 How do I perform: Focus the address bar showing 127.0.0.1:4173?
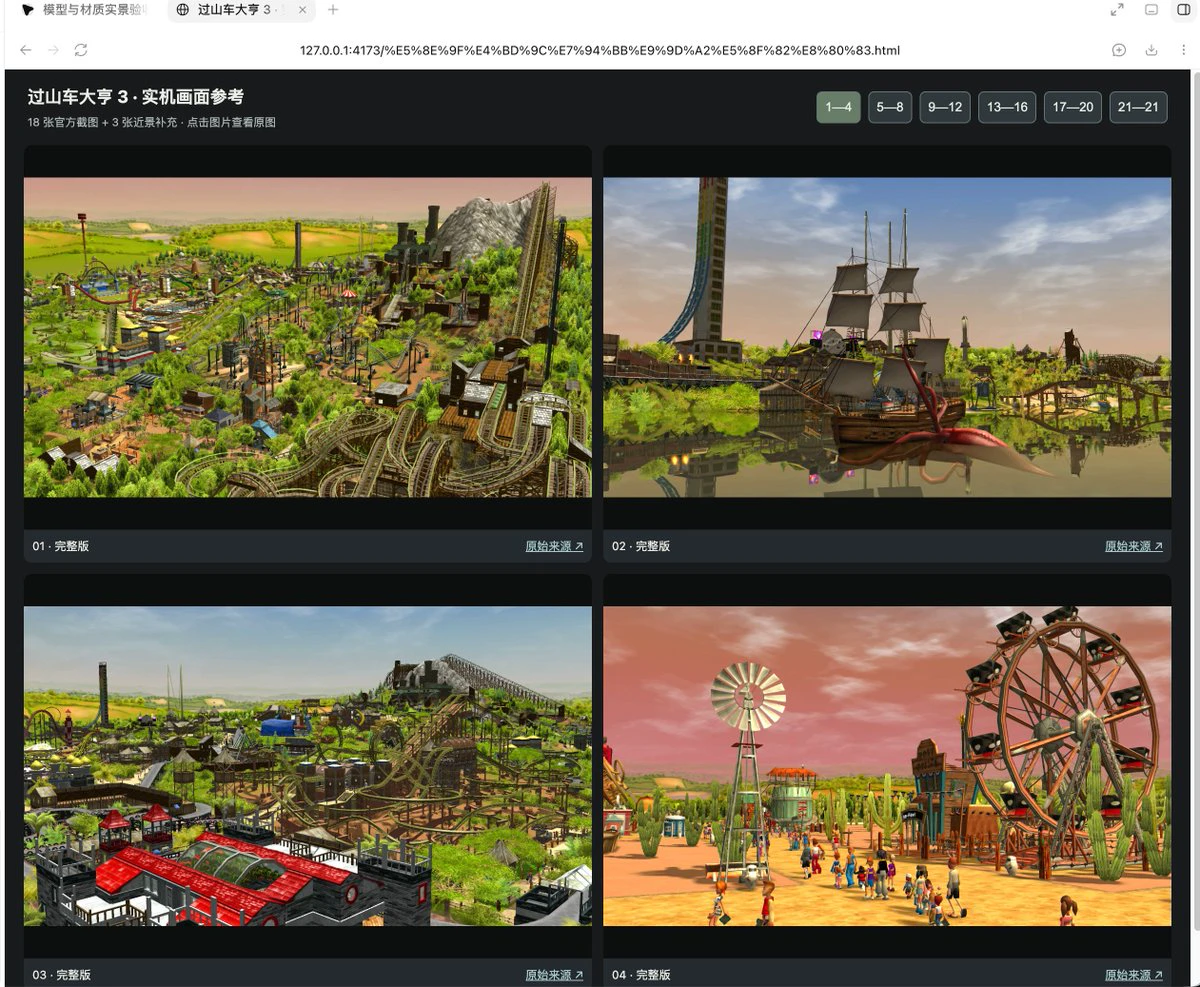point(600,50)
